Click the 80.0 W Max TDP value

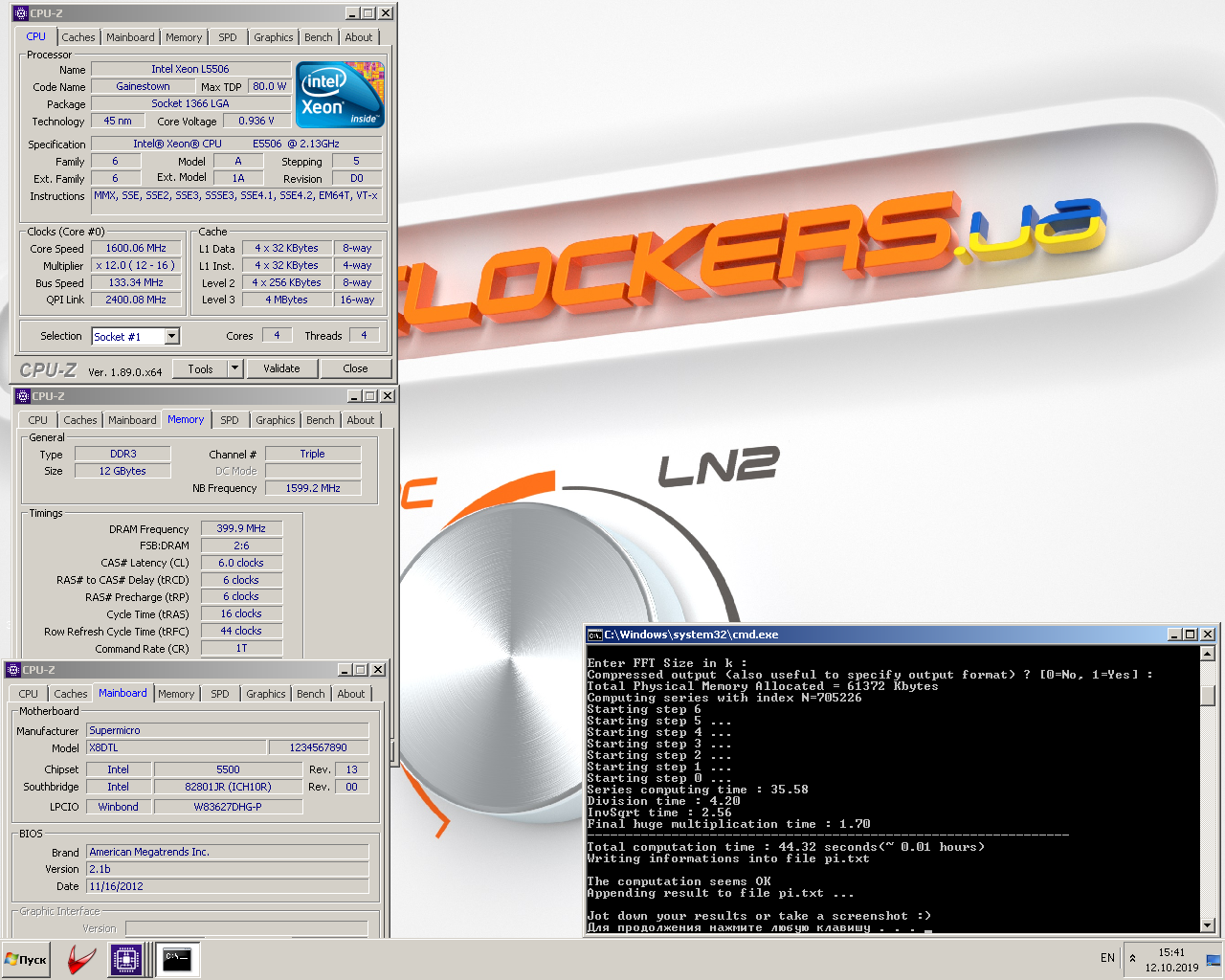[x=269, y=86]
